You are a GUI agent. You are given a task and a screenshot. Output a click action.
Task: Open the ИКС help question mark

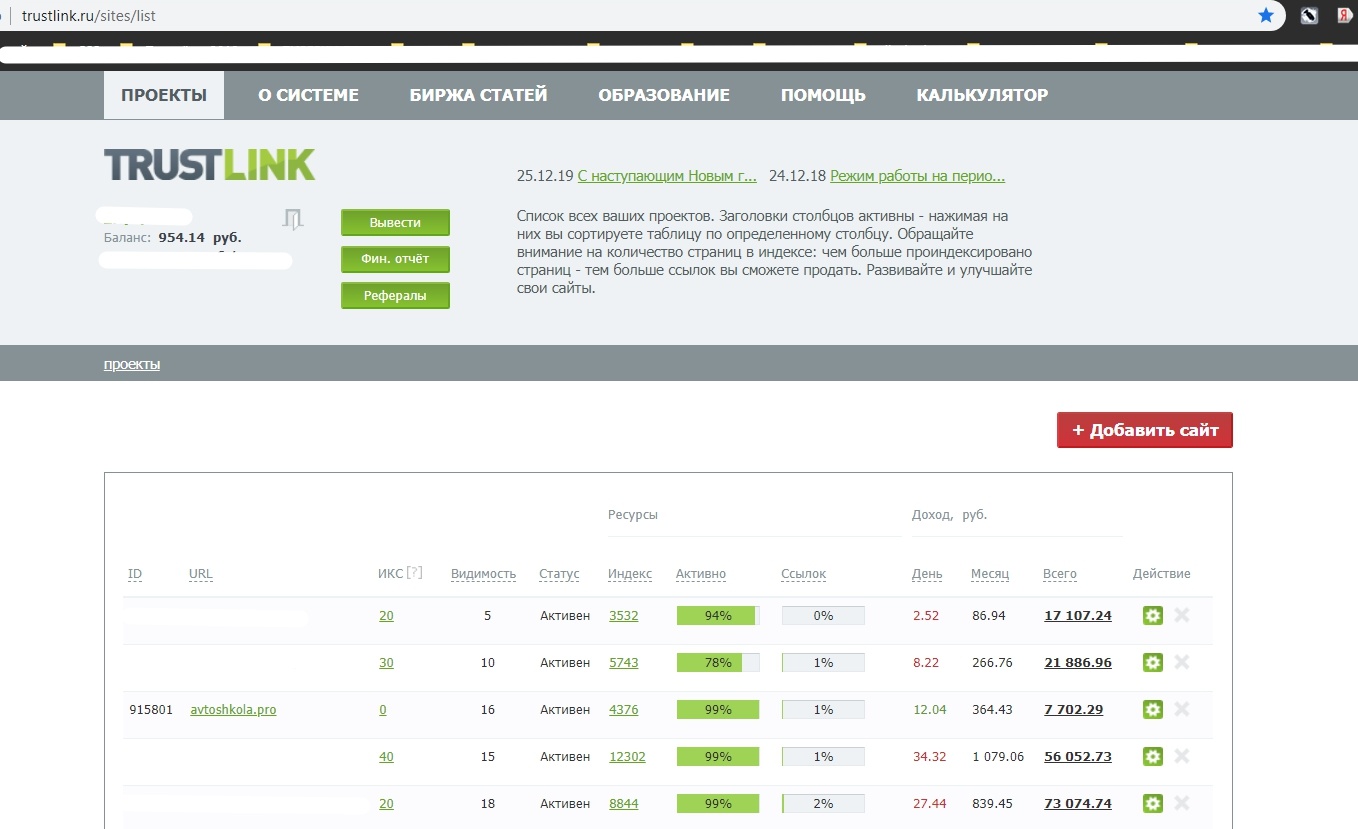[415, 573]
